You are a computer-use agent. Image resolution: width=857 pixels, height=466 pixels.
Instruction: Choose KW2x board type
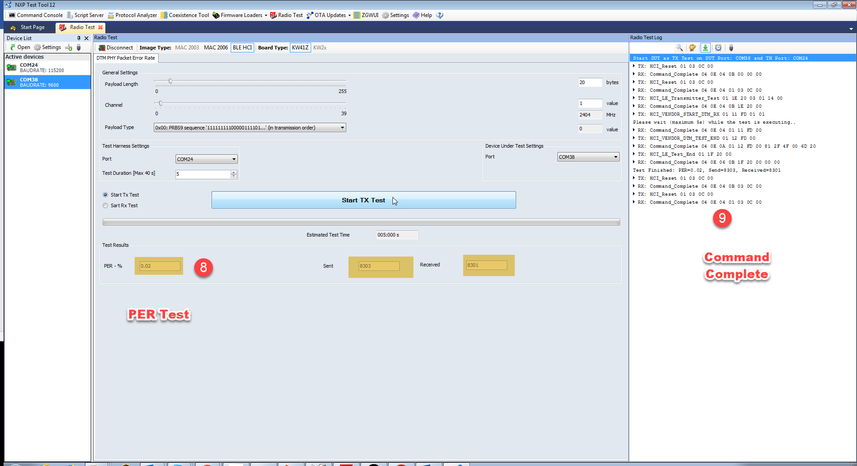[x=320, y=48]
